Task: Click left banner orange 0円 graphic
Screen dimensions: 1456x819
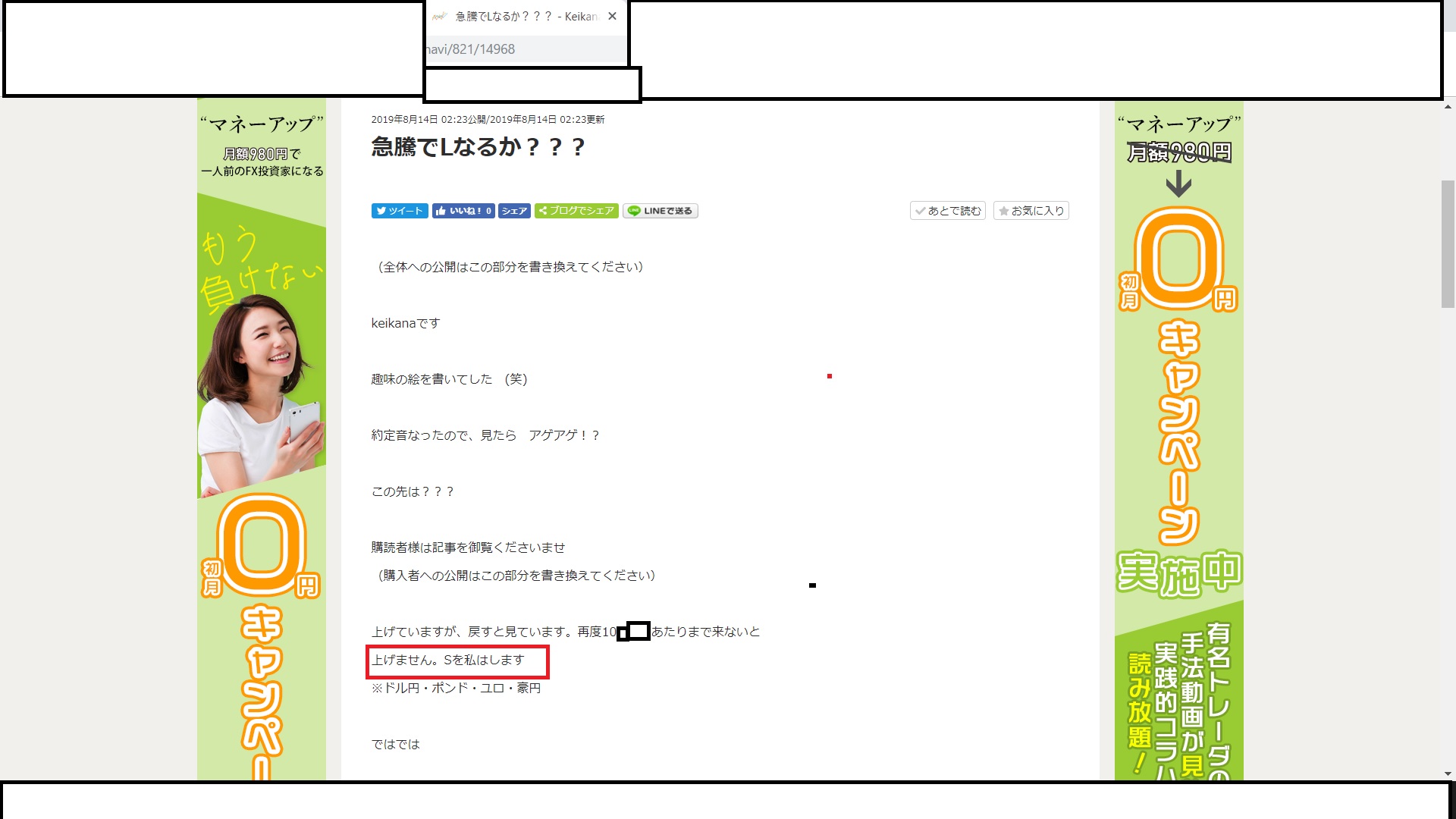Action: pos(262,546)
